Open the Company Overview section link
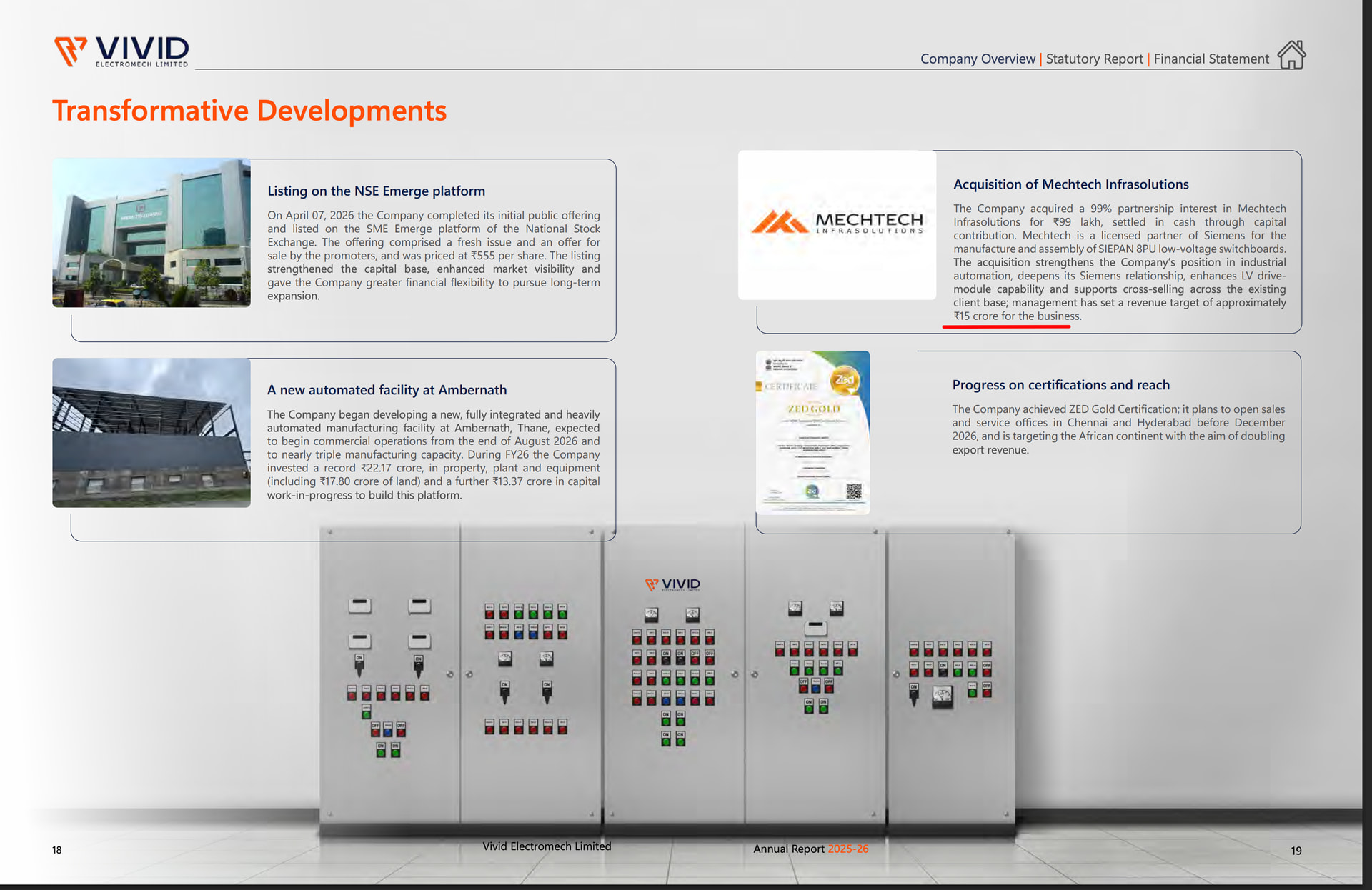 978,59
